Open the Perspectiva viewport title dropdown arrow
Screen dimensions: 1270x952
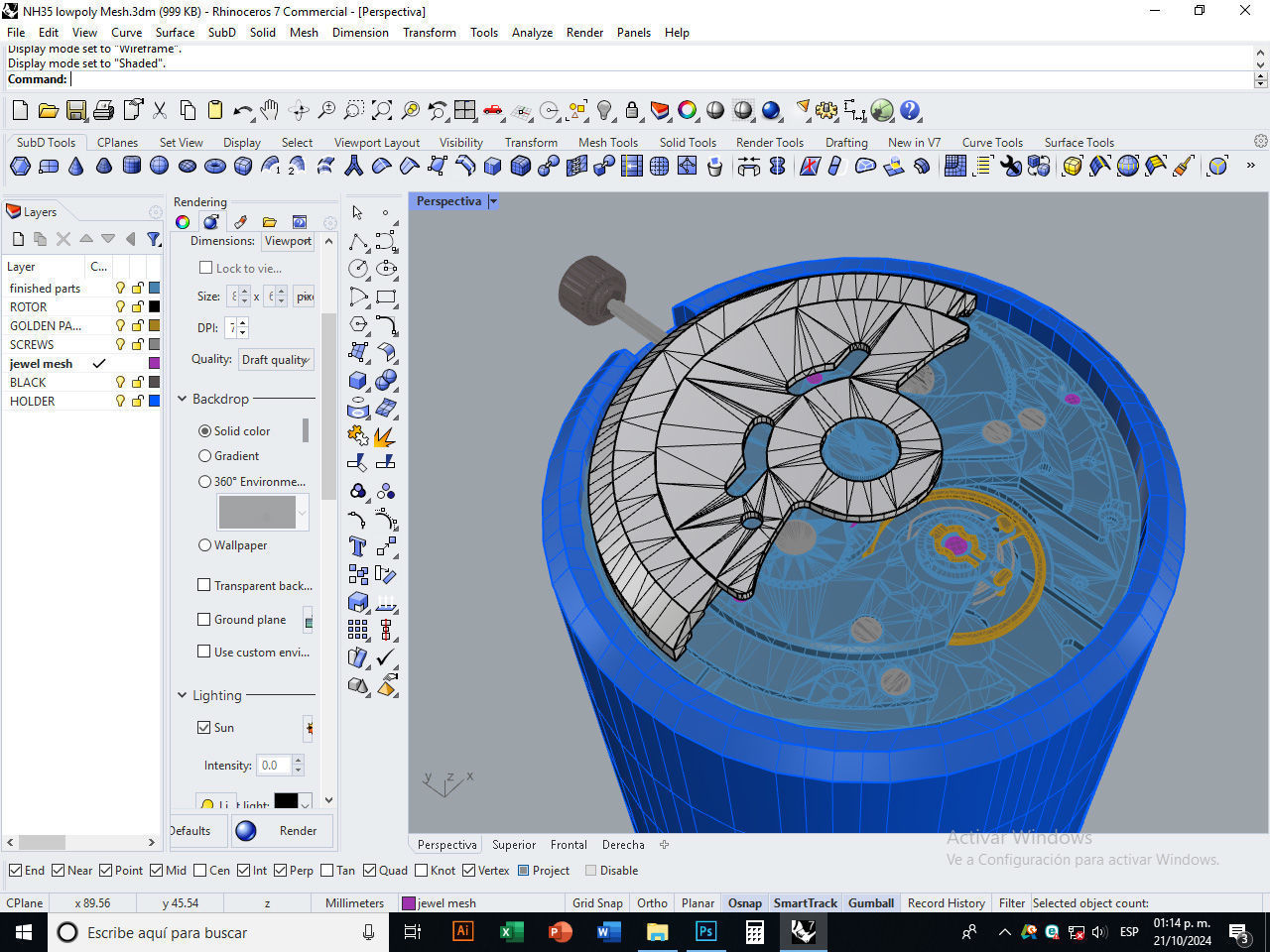point(493,201)
